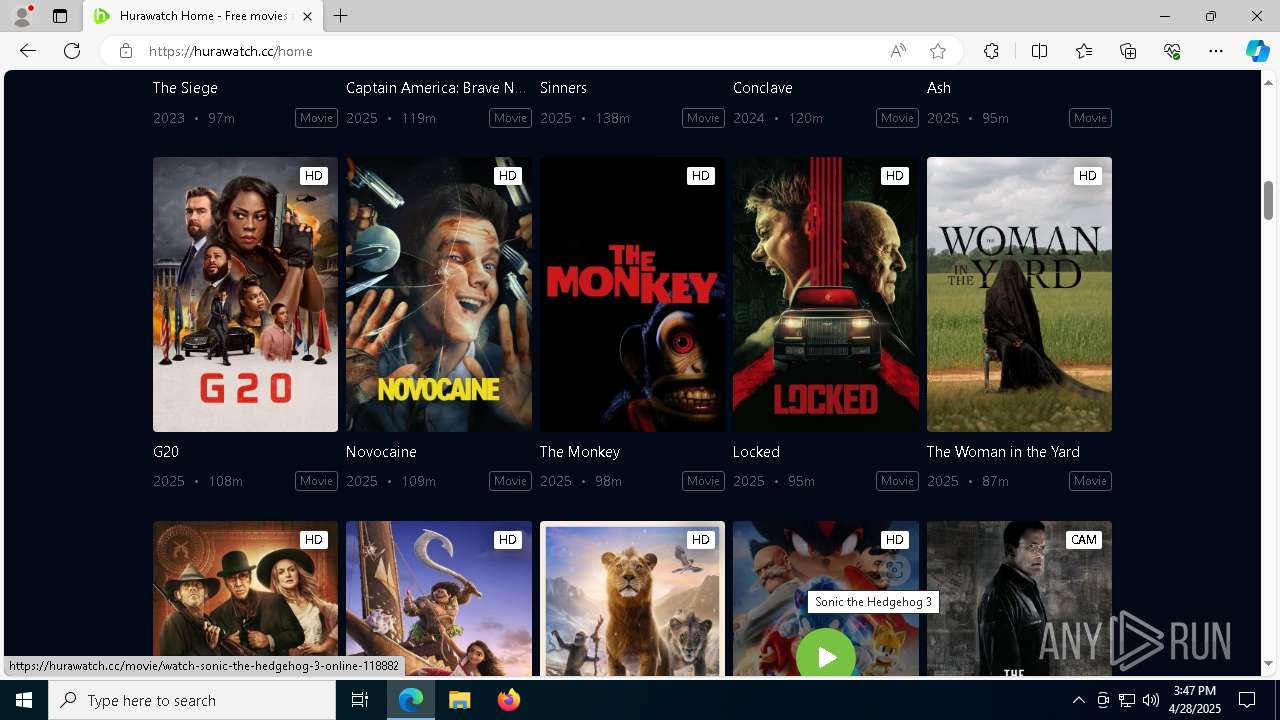The image size is (1280, 720).
Task: Open The Woman in the Yard title
Action: pos(1003,452)
